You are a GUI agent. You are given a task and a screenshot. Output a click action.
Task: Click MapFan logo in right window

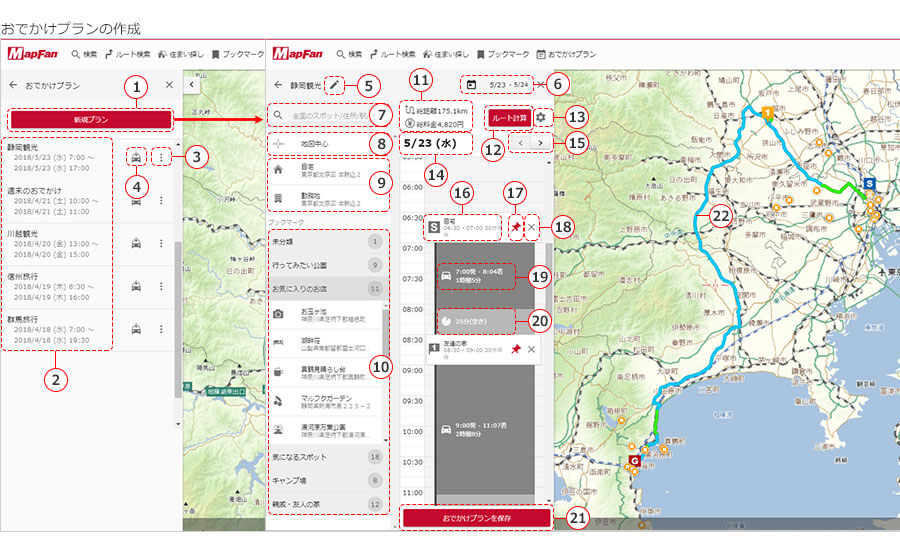[298, 53]
